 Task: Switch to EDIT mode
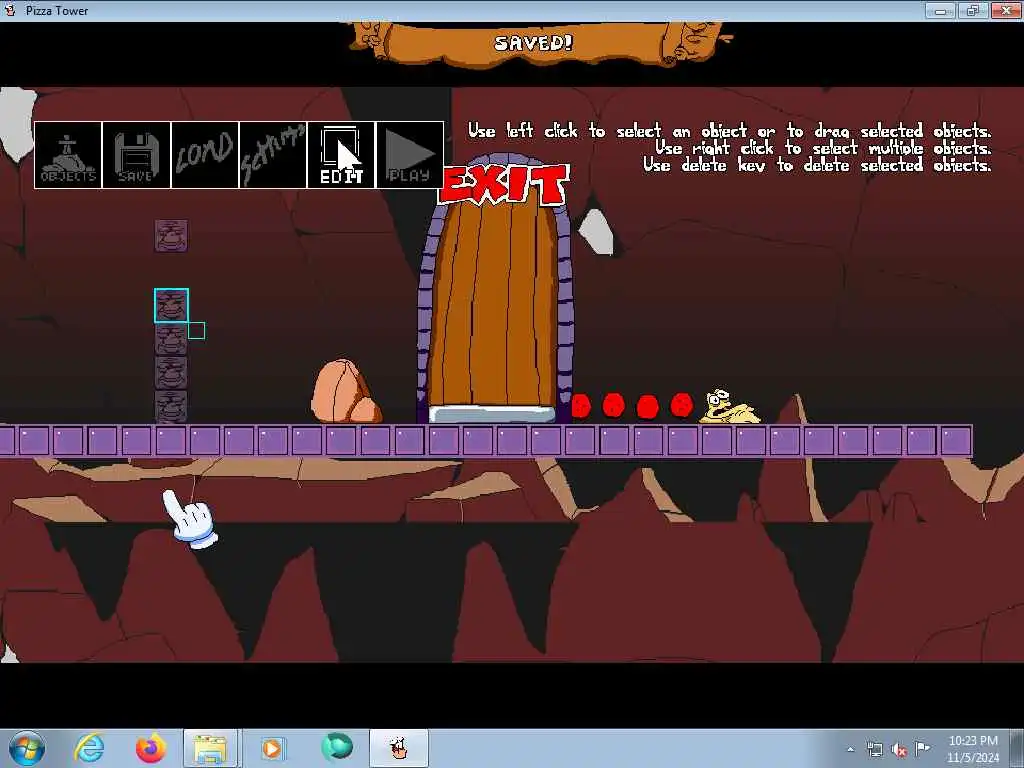point(341,155)
